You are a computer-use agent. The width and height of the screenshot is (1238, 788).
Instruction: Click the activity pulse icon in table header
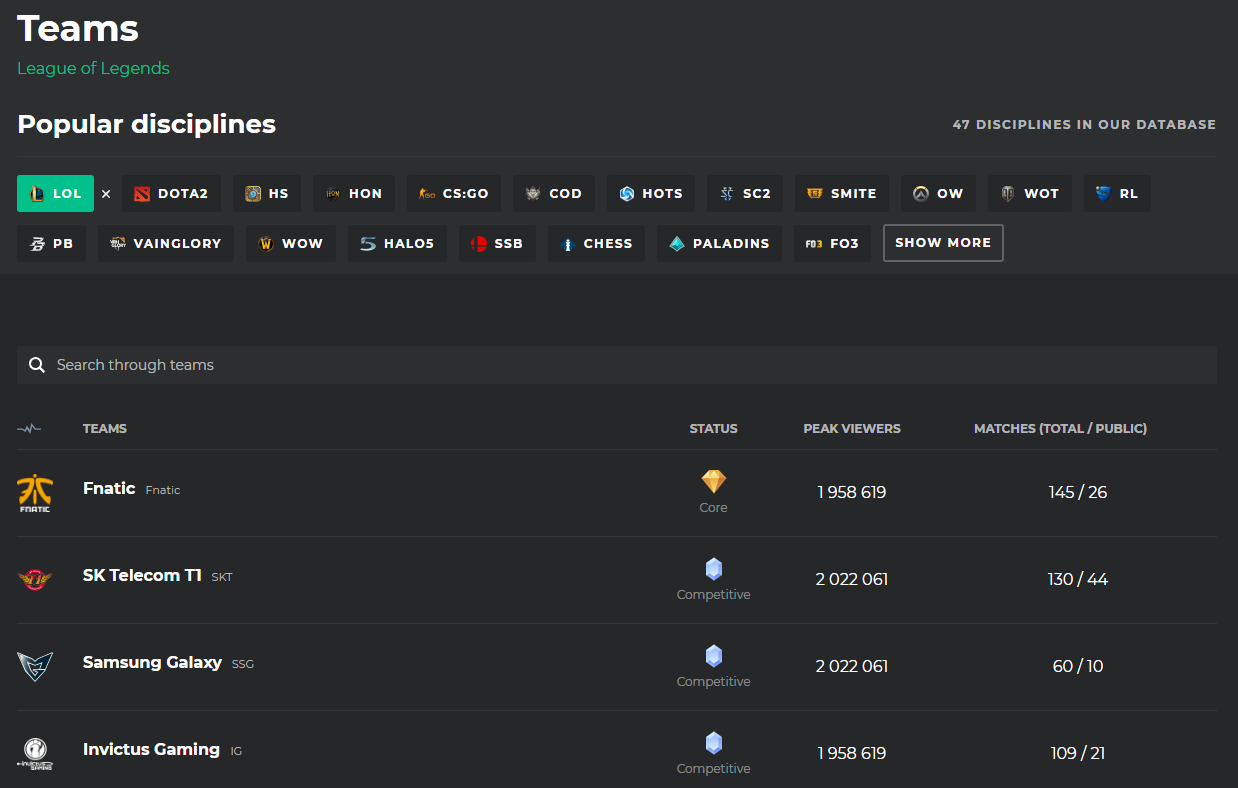click(x=29, y=428)
